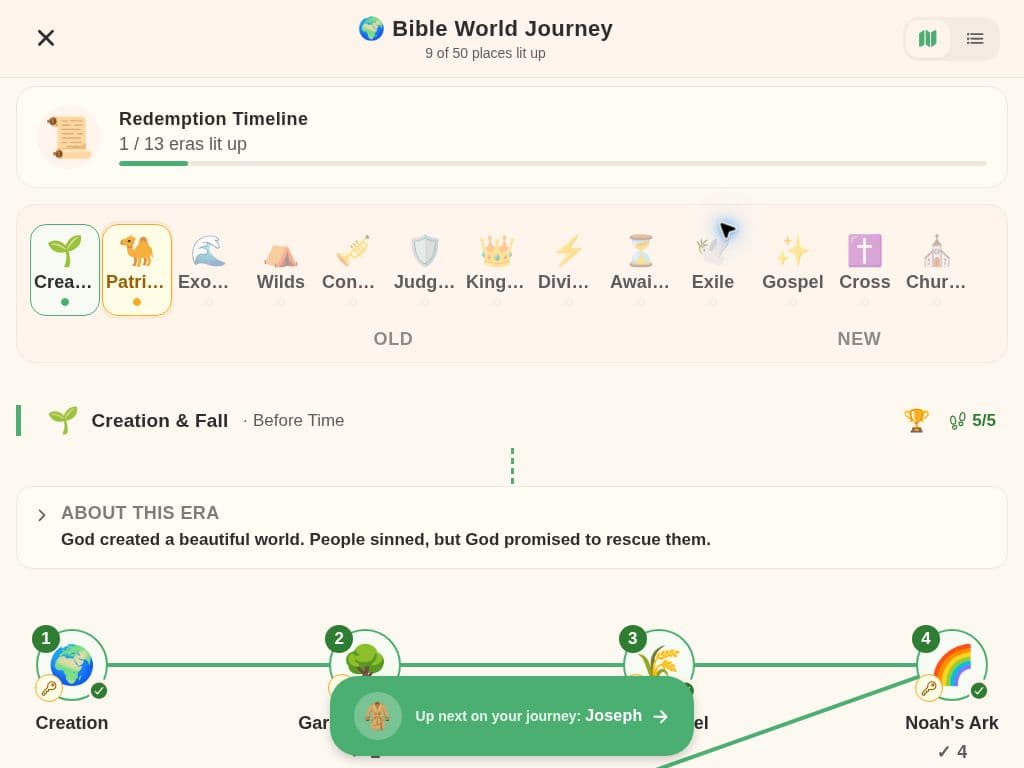Click the arrow on the Joseph banner
The image size is (1024, 768).
[x=661, y=716]
